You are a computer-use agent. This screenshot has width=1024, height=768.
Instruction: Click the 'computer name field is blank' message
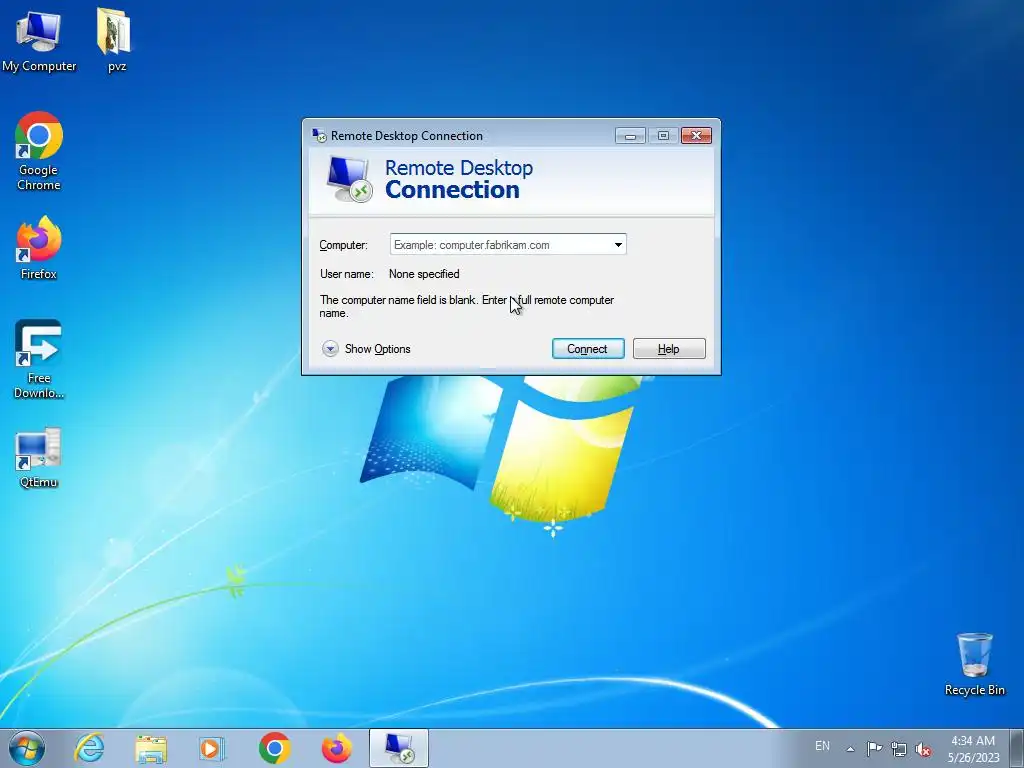[466, 306]
